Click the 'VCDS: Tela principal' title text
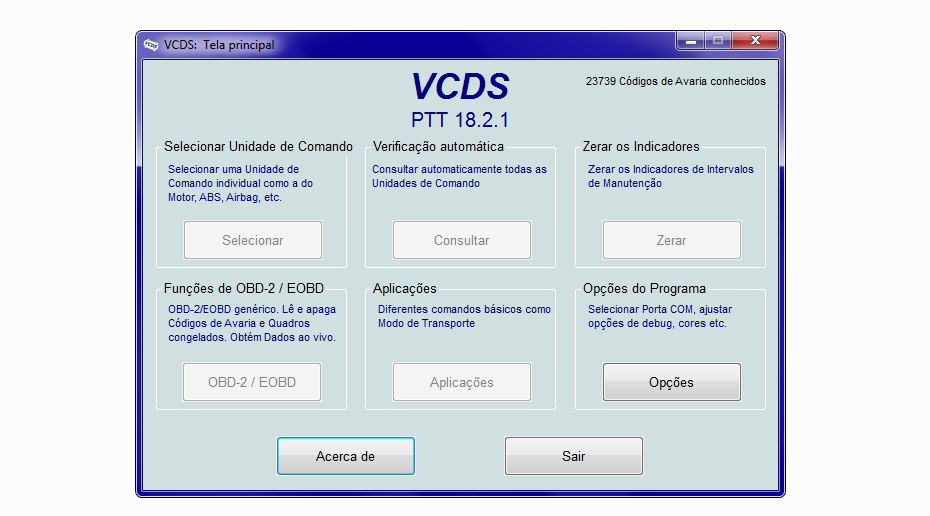 (219, 45)
